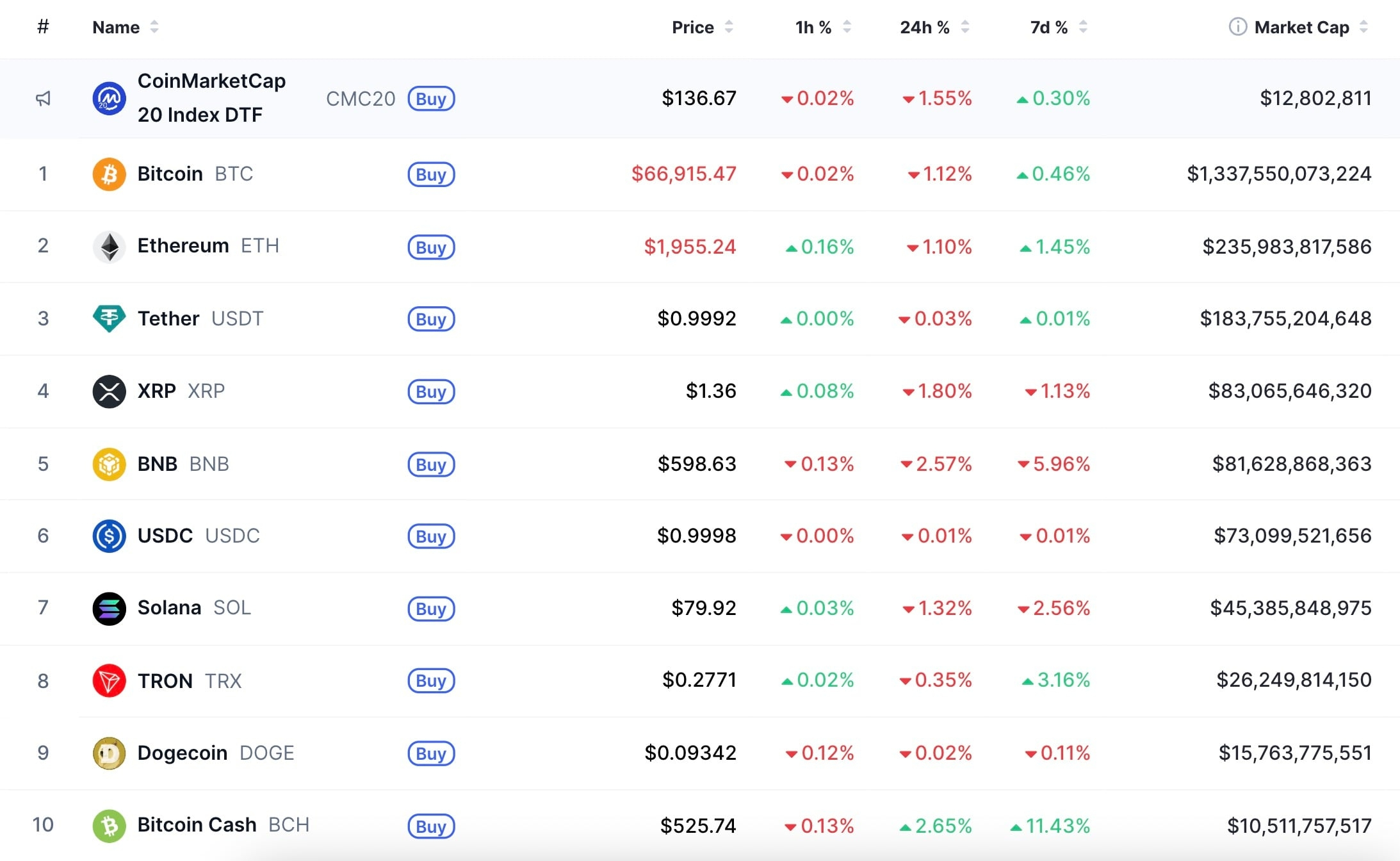Viewport: 1400px width, 861px height.
Task: Click the Tether green logo icon
Action: [x=109, y=318]
